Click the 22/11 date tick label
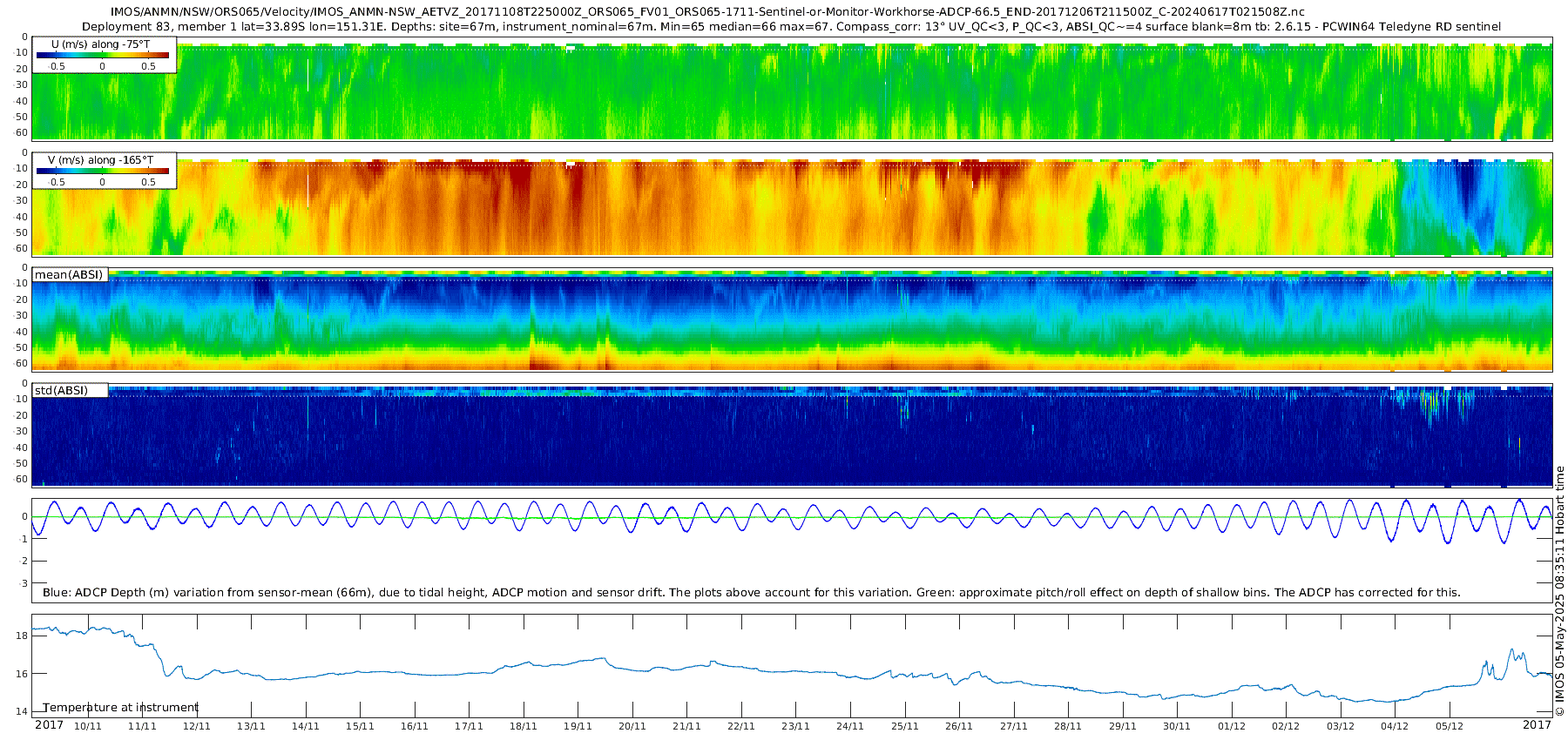The width and height of the screenshot is (1568, 740). pyautogui.click(x=741, y=726)
